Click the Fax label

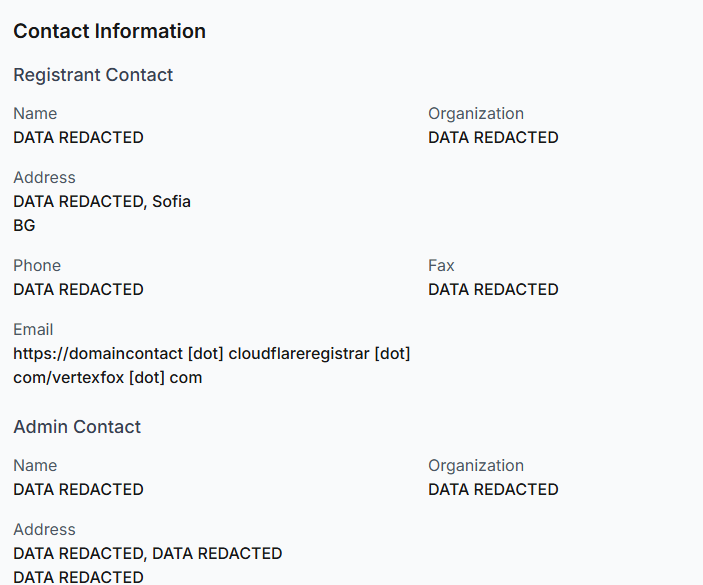tap(441, 265)
